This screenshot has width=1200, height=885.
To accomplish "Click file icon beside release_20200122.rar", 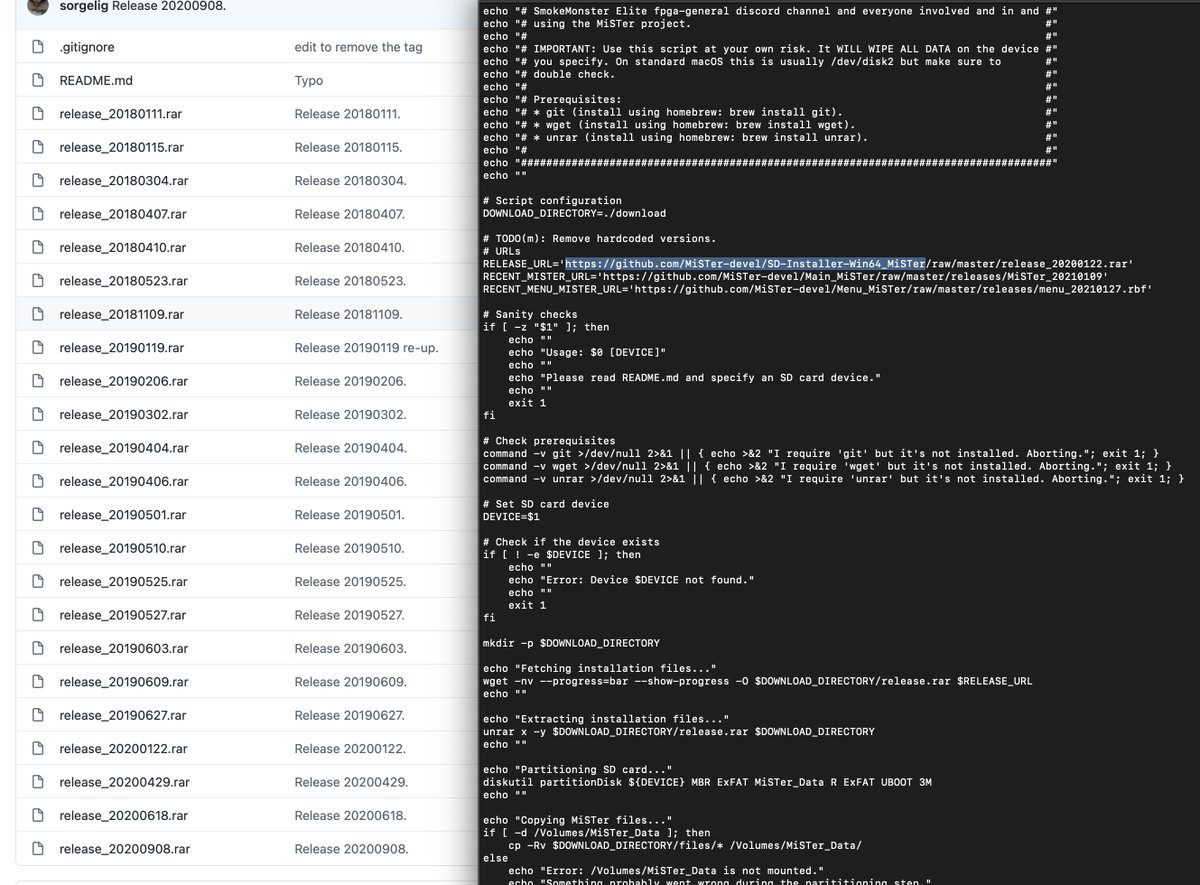I will (x=37, y=748).
